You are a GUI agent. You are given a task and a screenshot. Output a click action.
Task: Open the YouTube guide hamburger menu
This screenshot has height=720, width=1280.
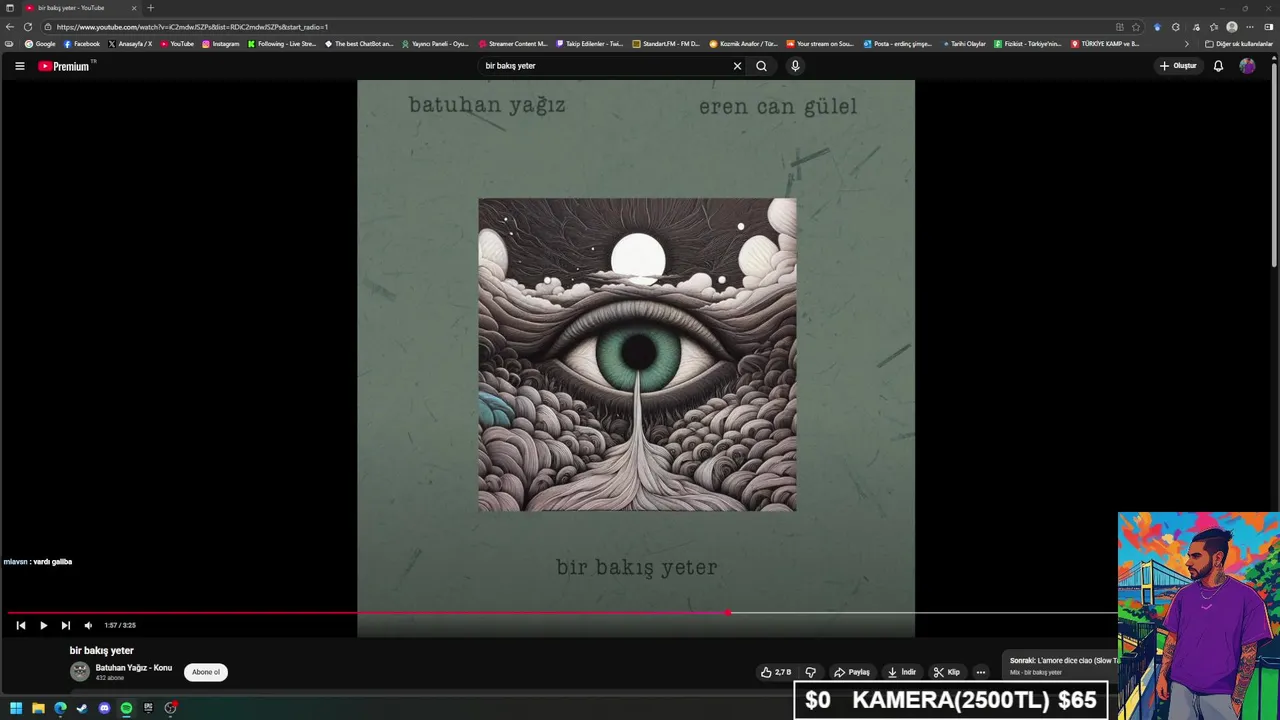point(19,66)
